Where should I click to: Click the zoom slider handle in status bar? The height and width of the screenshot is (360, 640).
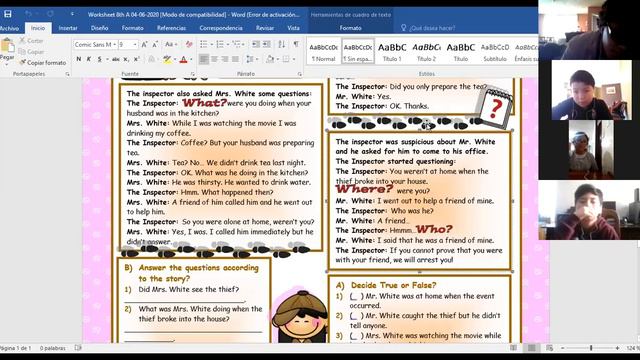point(591,348)
